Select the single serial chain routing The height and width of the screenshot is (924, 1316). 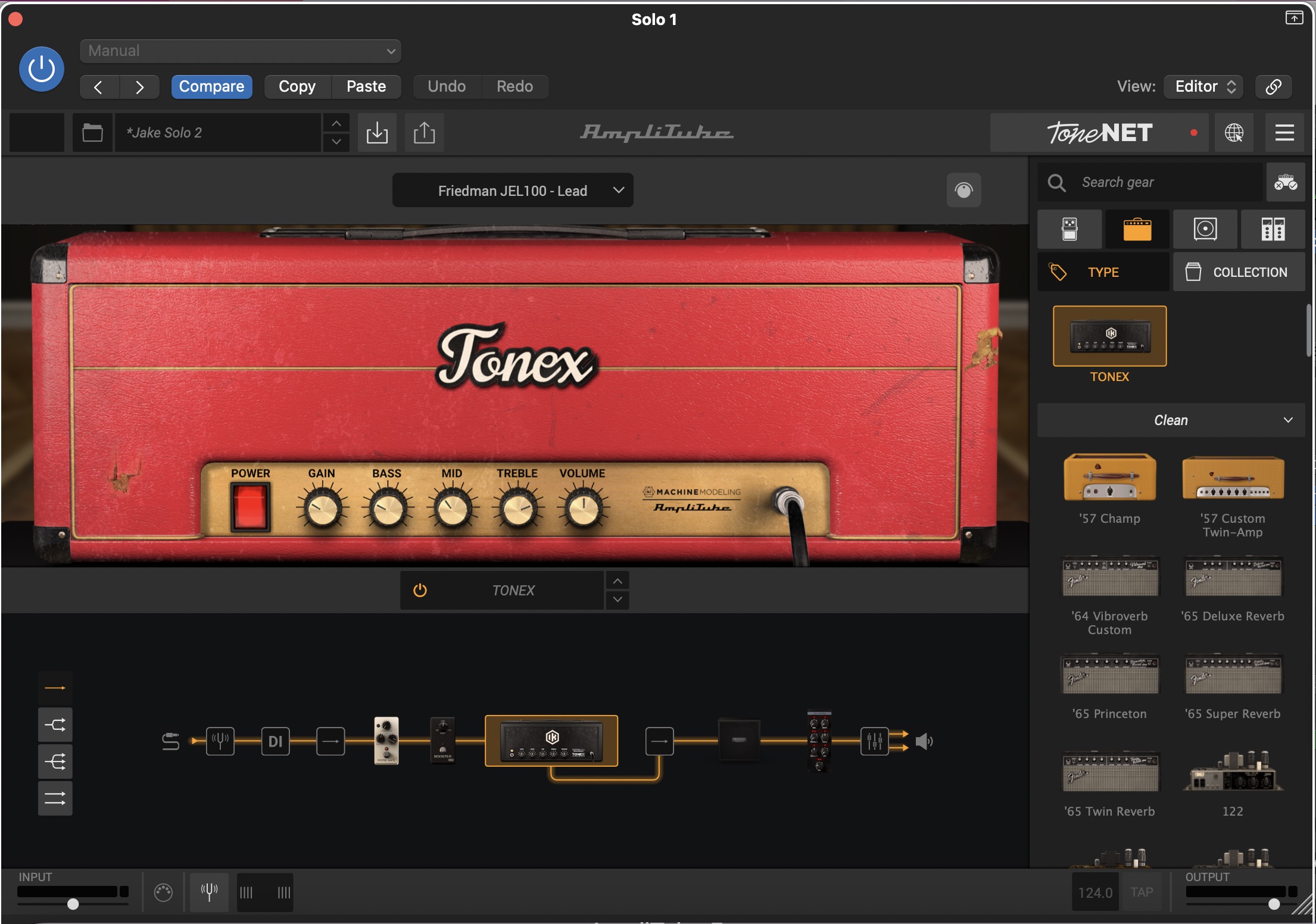point(55,688)
